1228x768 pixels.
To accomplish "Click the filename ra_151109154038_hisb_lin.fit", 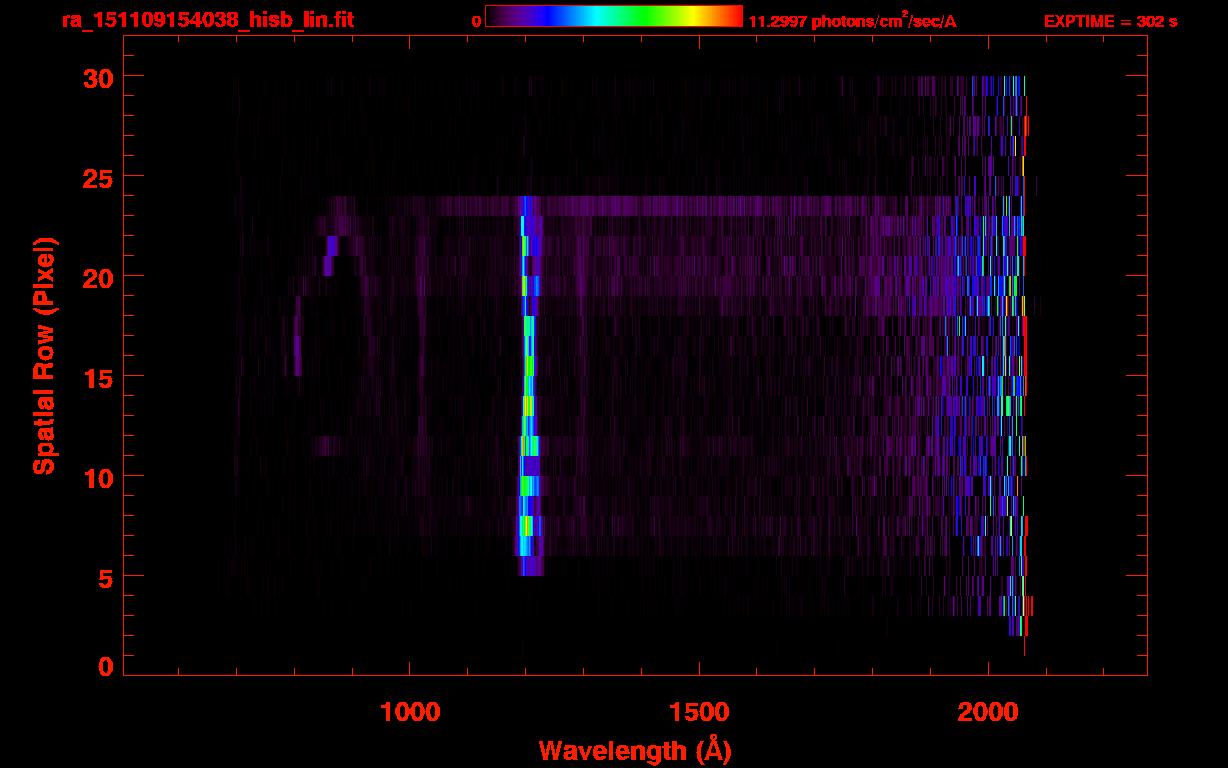I will click(207, 20).
